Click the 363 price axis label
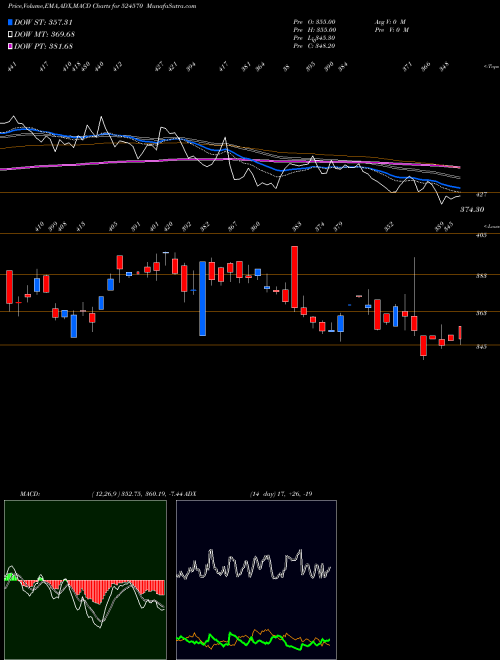 tap(481, 313)
